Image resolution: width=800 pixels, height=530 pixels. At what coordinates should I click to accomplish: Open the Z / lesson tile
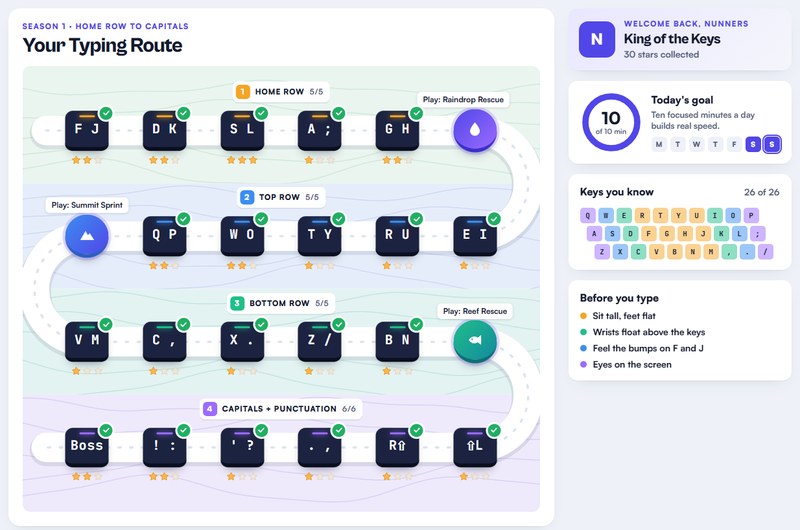point(319,341)
